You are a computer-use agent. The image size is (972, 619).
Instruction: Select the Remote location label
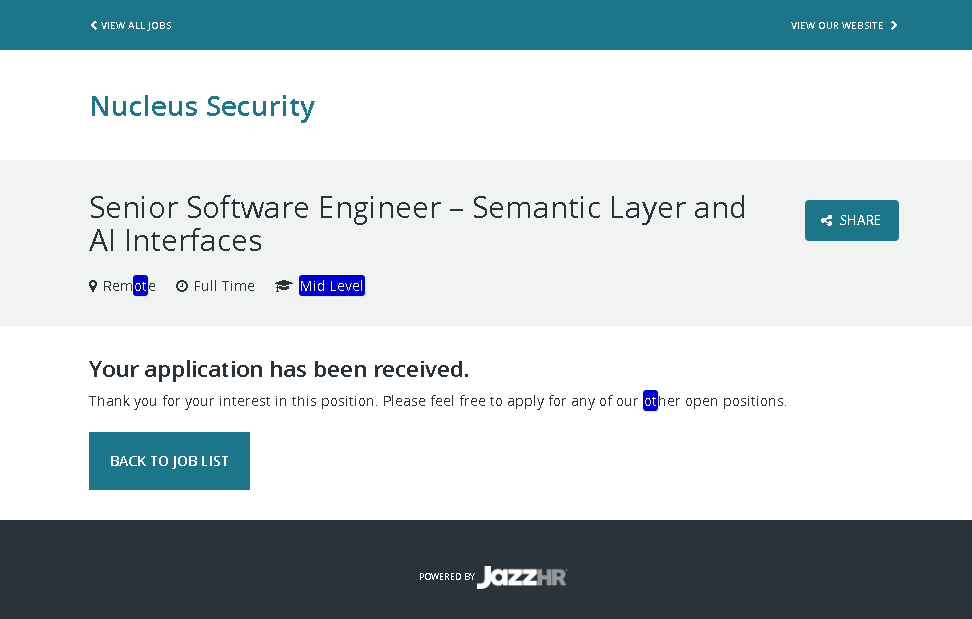pos(129,286)
